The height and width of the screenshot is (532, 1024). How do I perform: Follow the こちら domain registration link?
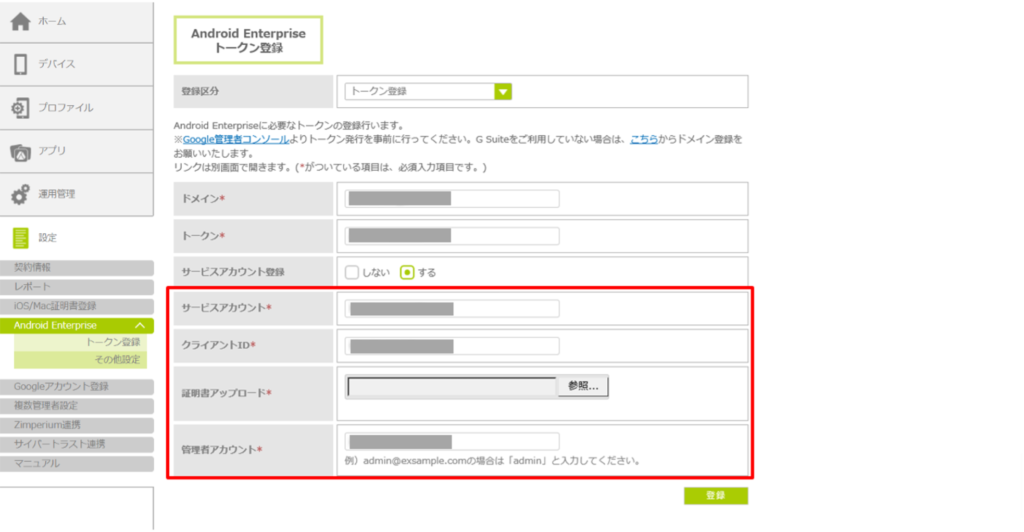tap(643, 140)
